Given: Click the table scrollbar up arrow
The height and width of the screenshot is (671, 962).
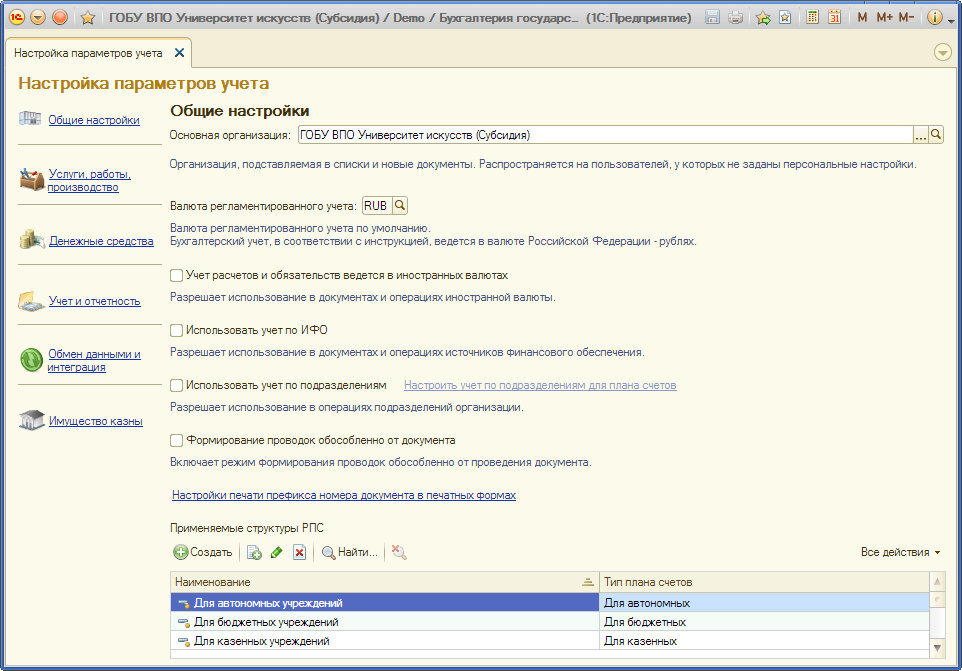Looking at the screenshot, I should pos(937,581).
